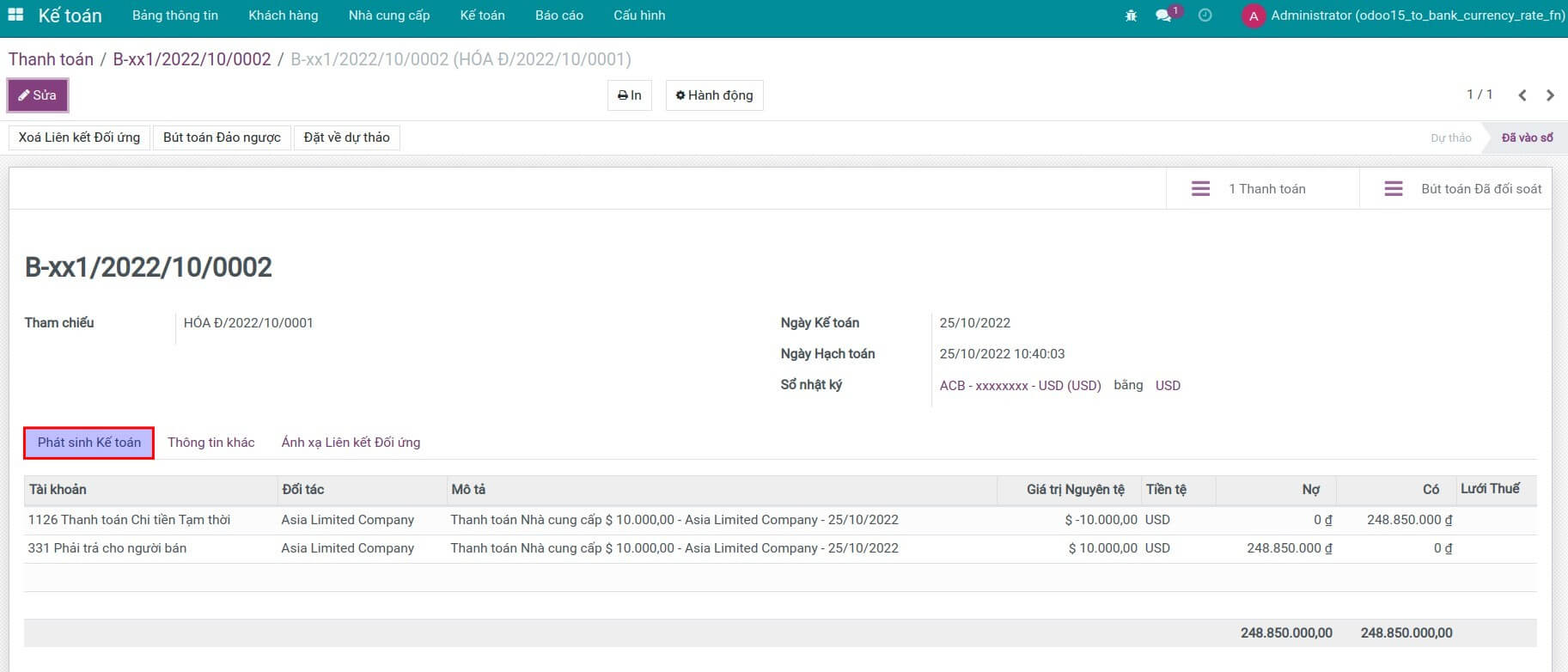Click the debug bug icon
This screenshot has width=1568, height=672.
[x=1131, y=15]
